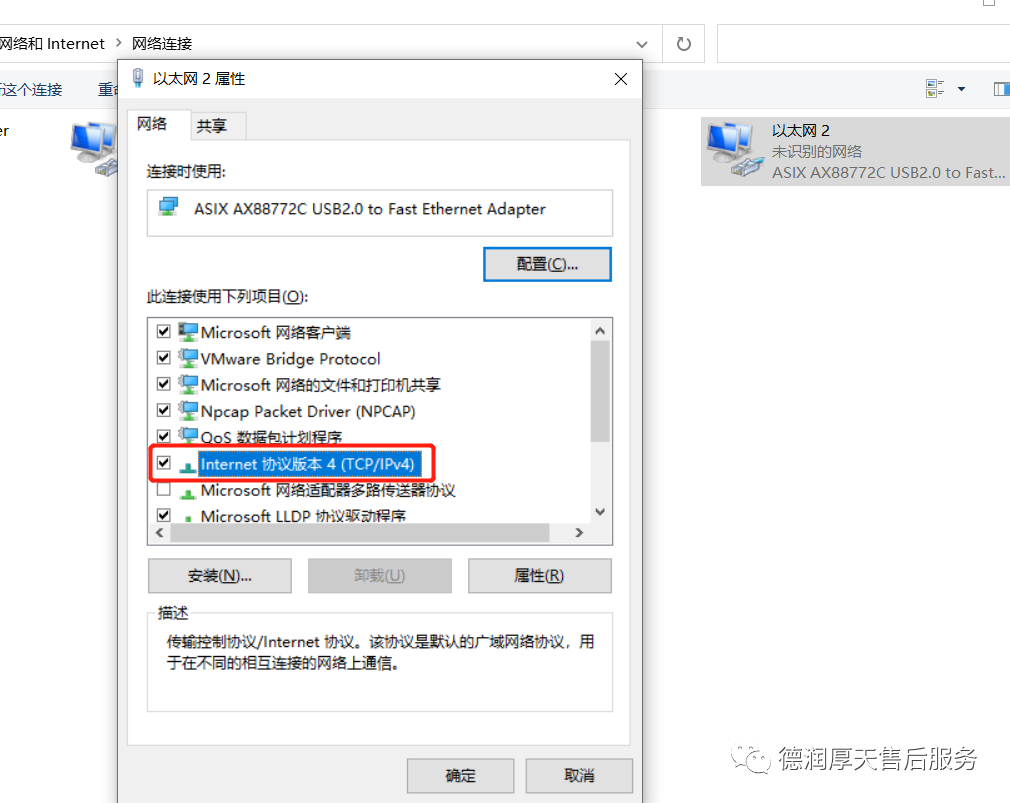The height and width of the screenshot is (803, 1010).
Task: Switch to the 共享 tab
Action: [212, 126]
